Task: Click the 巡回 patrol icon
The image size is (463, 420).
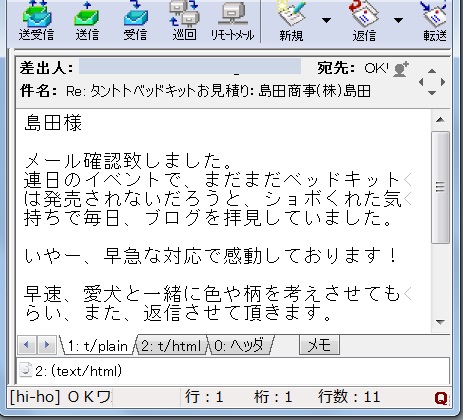Action: (x=184, y=21)
